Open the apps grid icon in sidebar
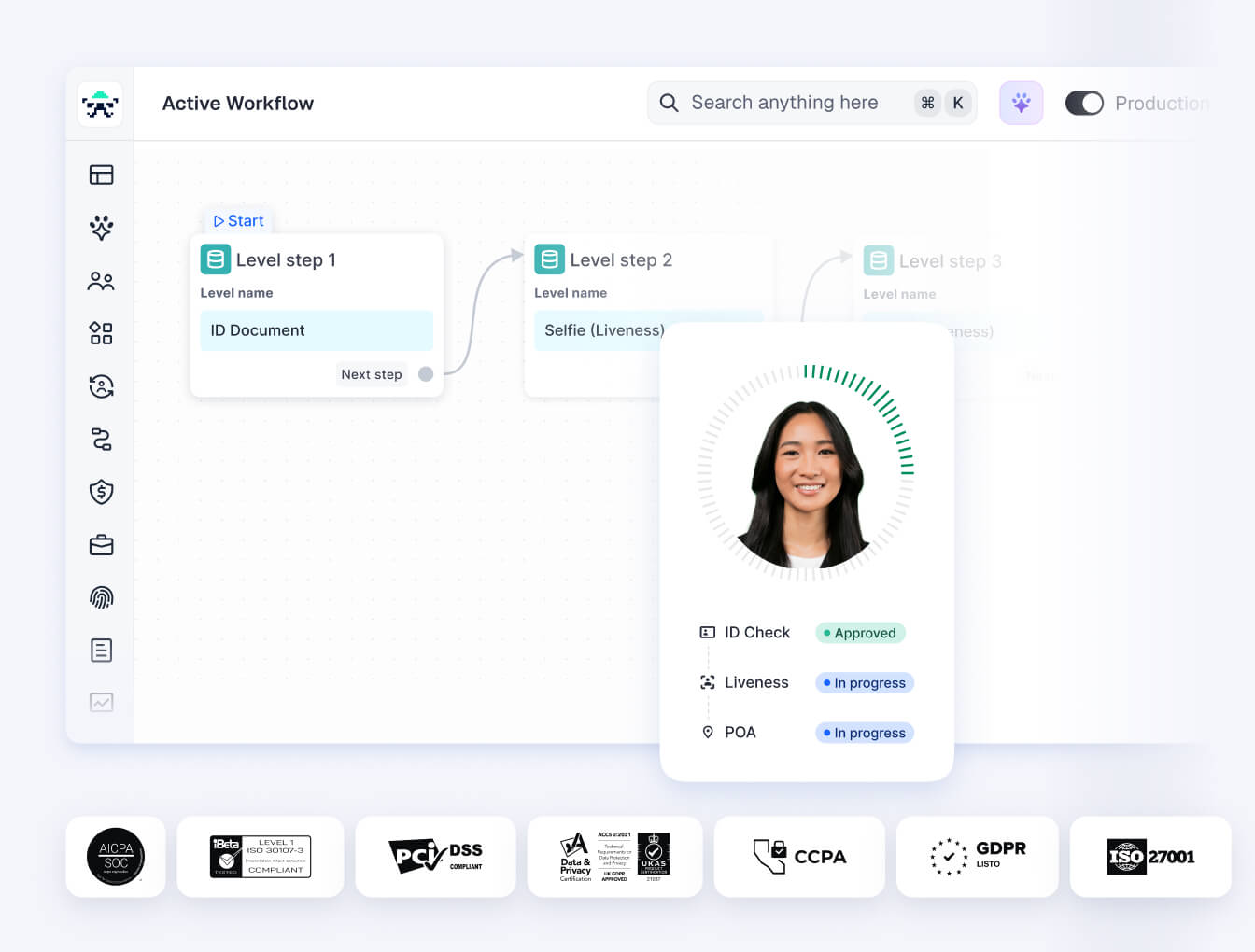 tap(101, 333)
